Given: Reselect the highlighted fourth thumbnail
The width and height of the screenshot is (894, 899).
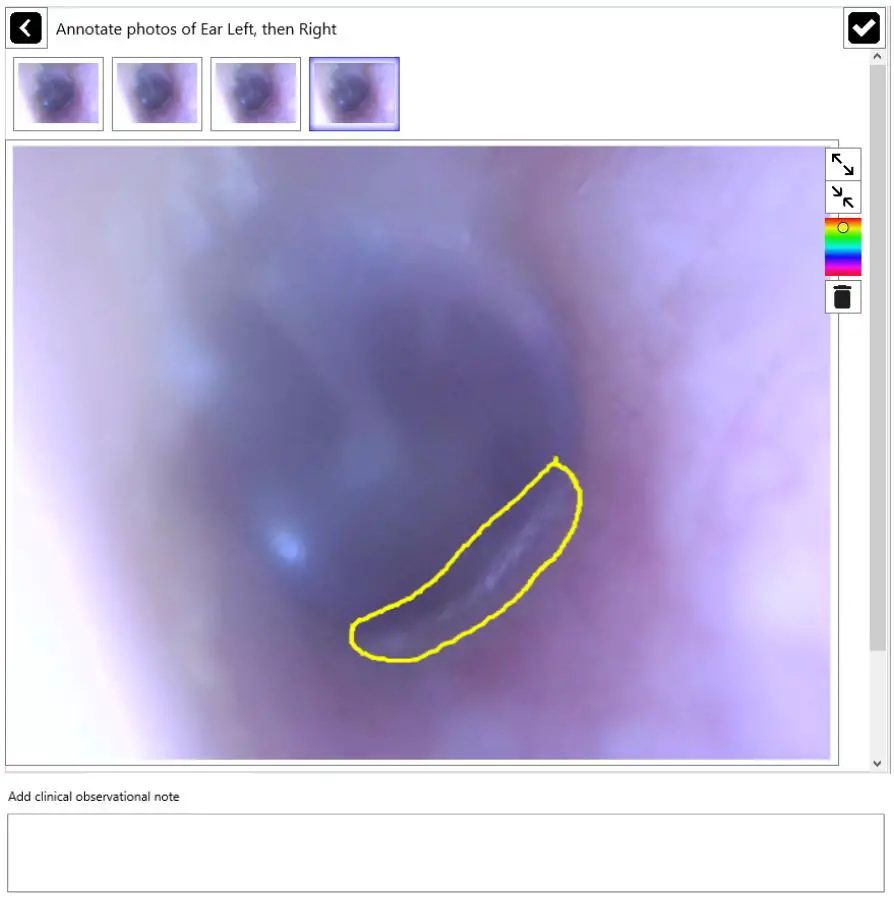Looking at the screenshot, I should coord(354,93).
